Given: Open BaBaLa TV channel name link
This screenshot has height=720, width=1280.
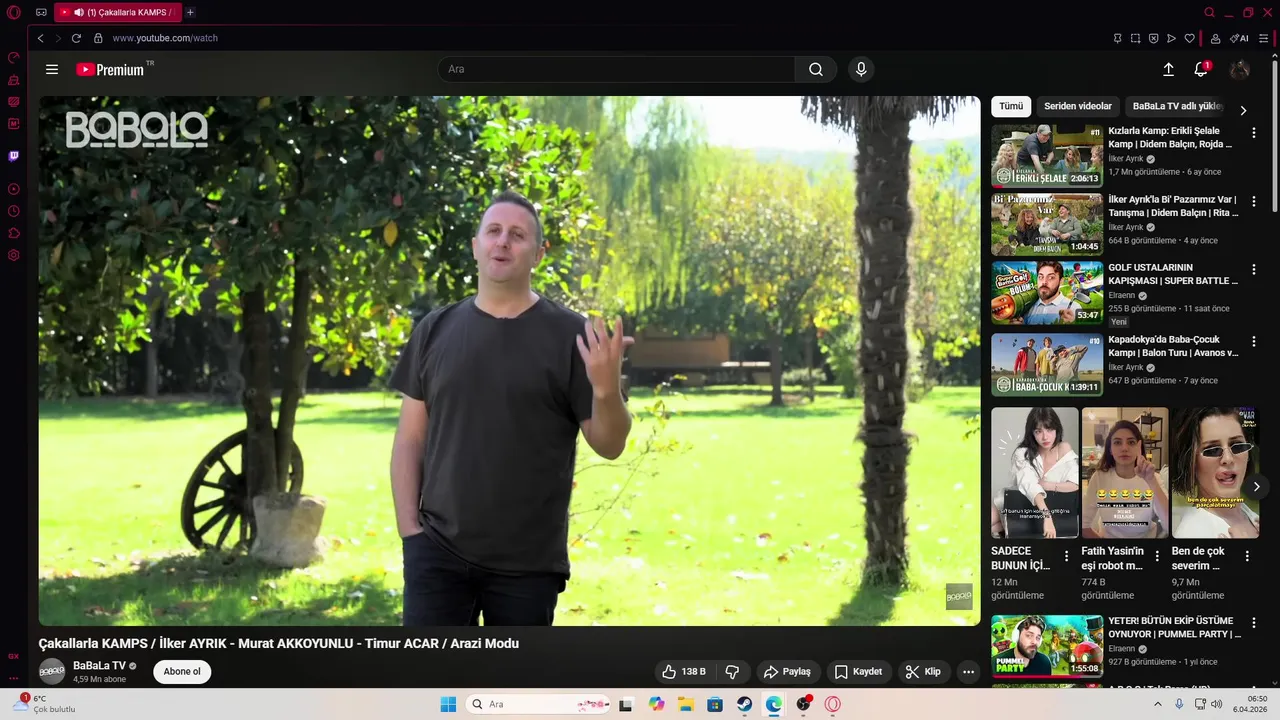Looking at the screenshot, I should click(99, 666).
